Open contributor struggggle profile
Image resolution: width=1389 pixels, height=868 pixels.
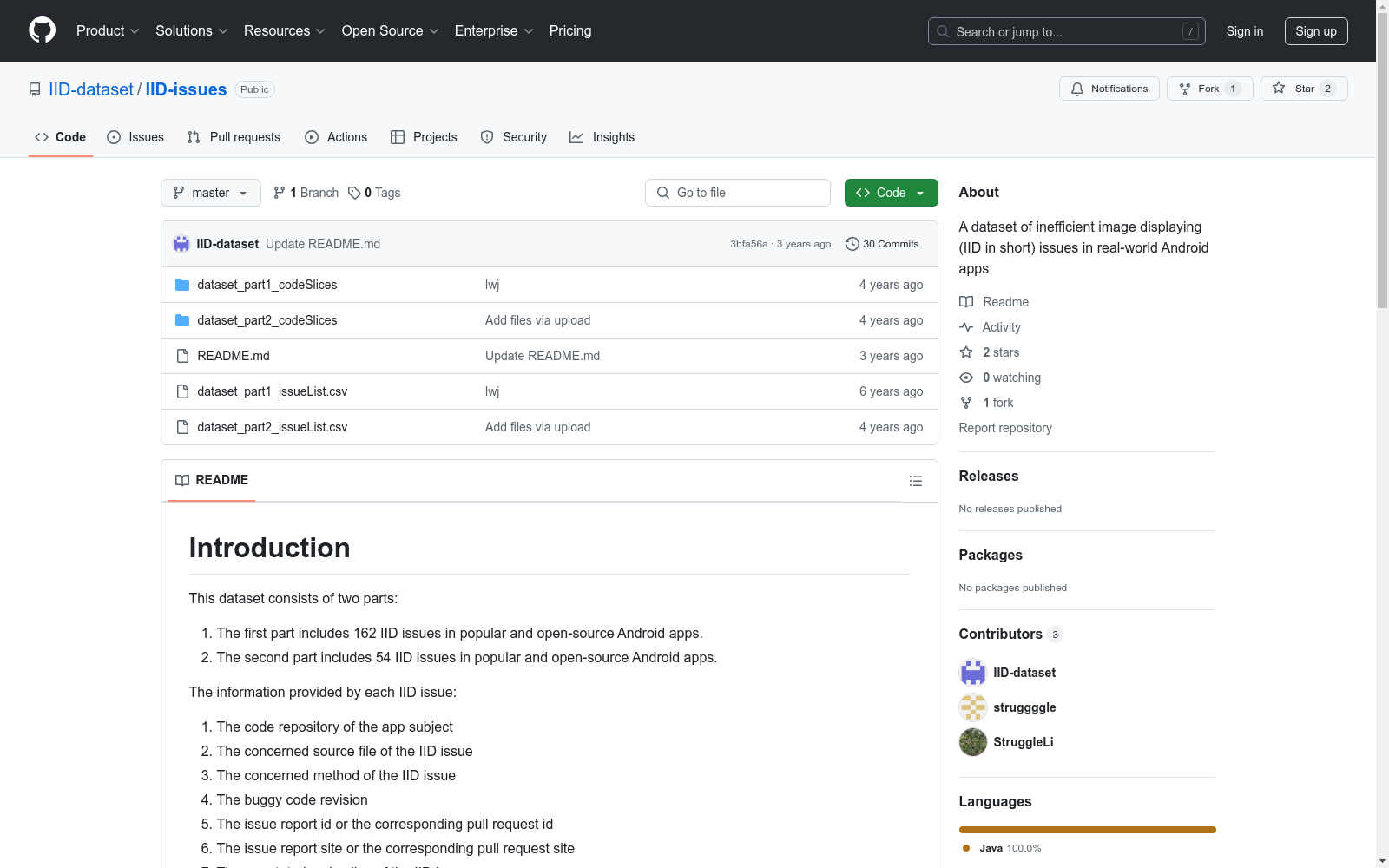pyautogui.click(x=1024, y=707)
